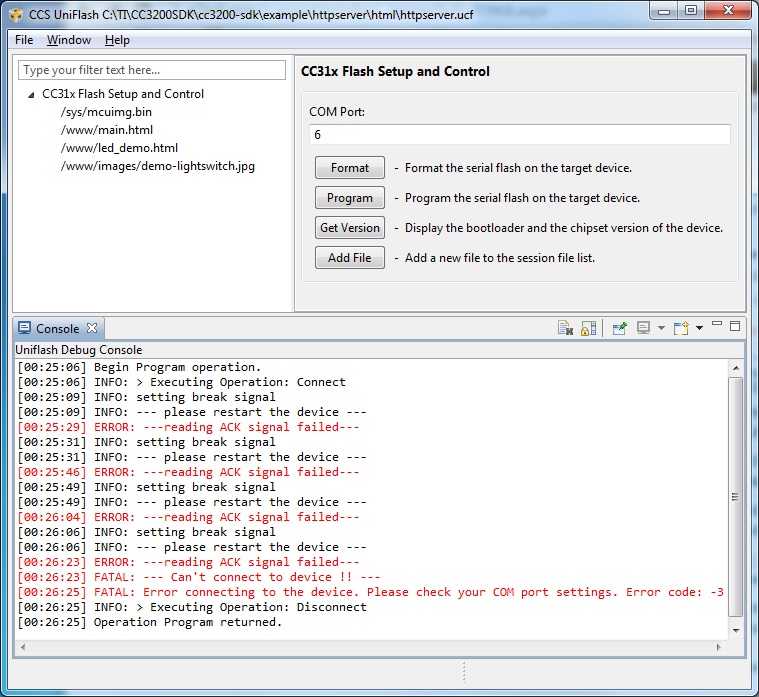Select /www/main.html in the tree
Screen dimensions: 759x697
click(106, 130)
